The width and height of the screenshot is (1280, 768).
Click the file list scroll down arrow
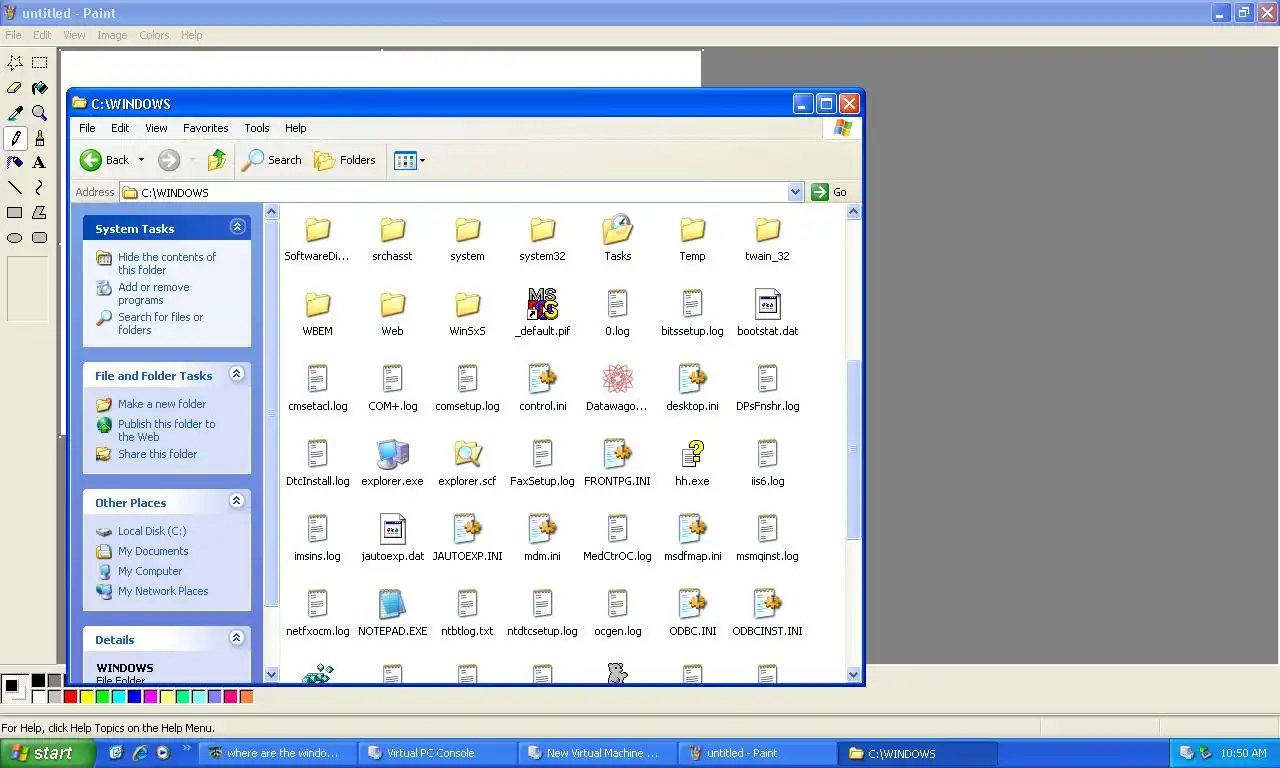853,675
